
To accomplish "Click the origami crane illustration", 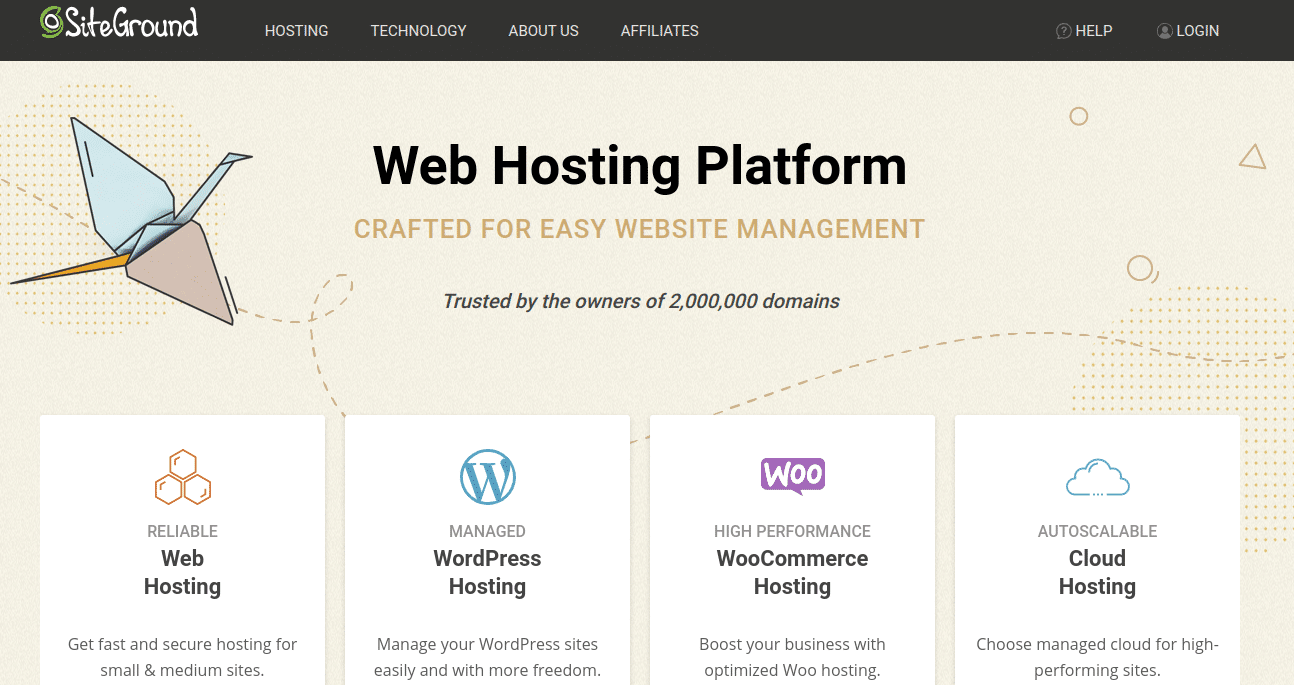I will [131, 222].
